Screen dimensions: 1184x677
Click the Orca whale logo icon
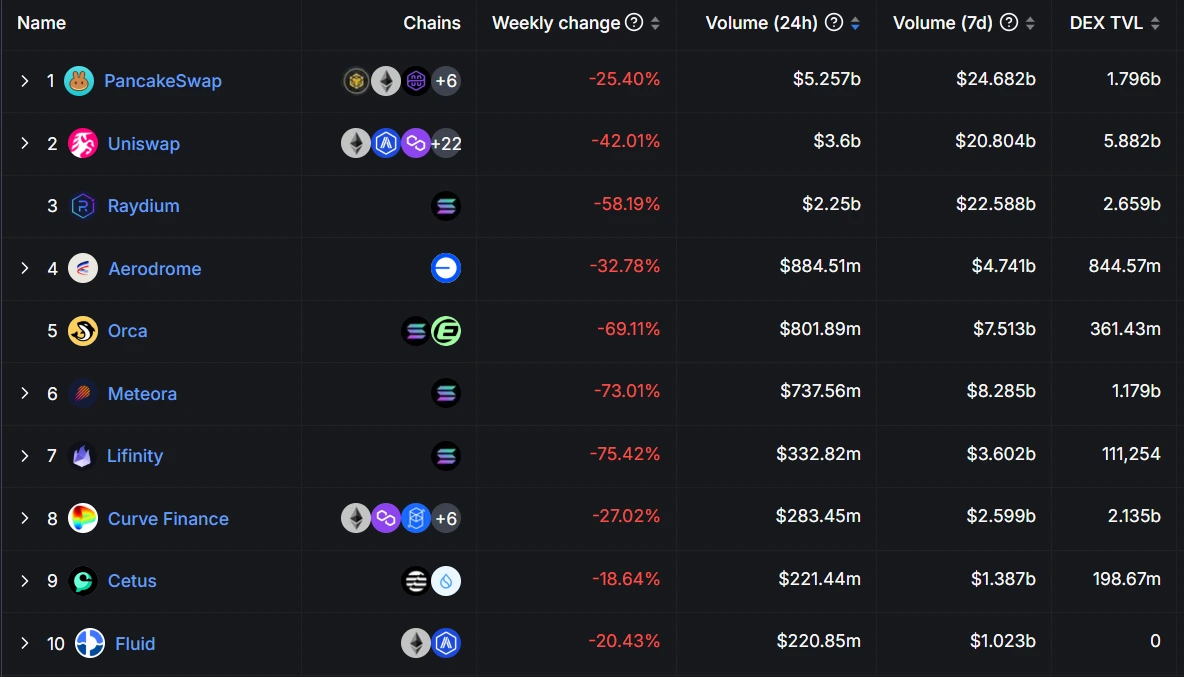click(x=83, y=331)
